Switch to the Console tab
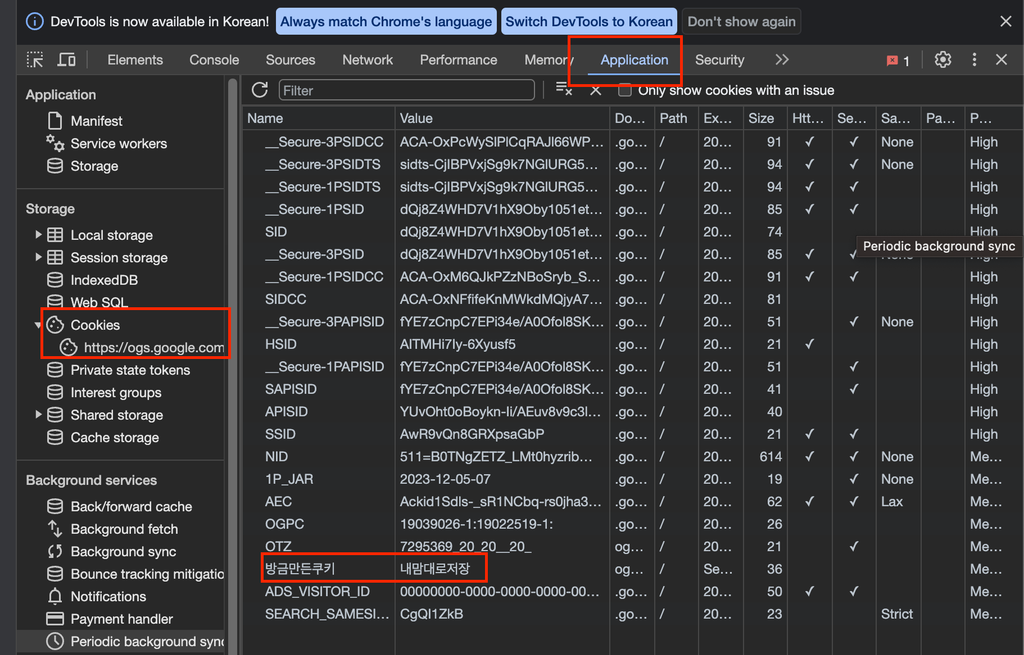Viewport: 1024px width, 655px height. pos(214,59)
